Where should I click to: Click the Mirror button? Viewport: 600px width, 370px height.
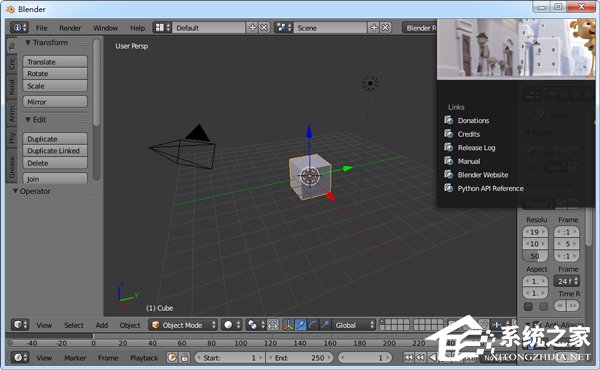pyautogui.click(x=55, y=102)
